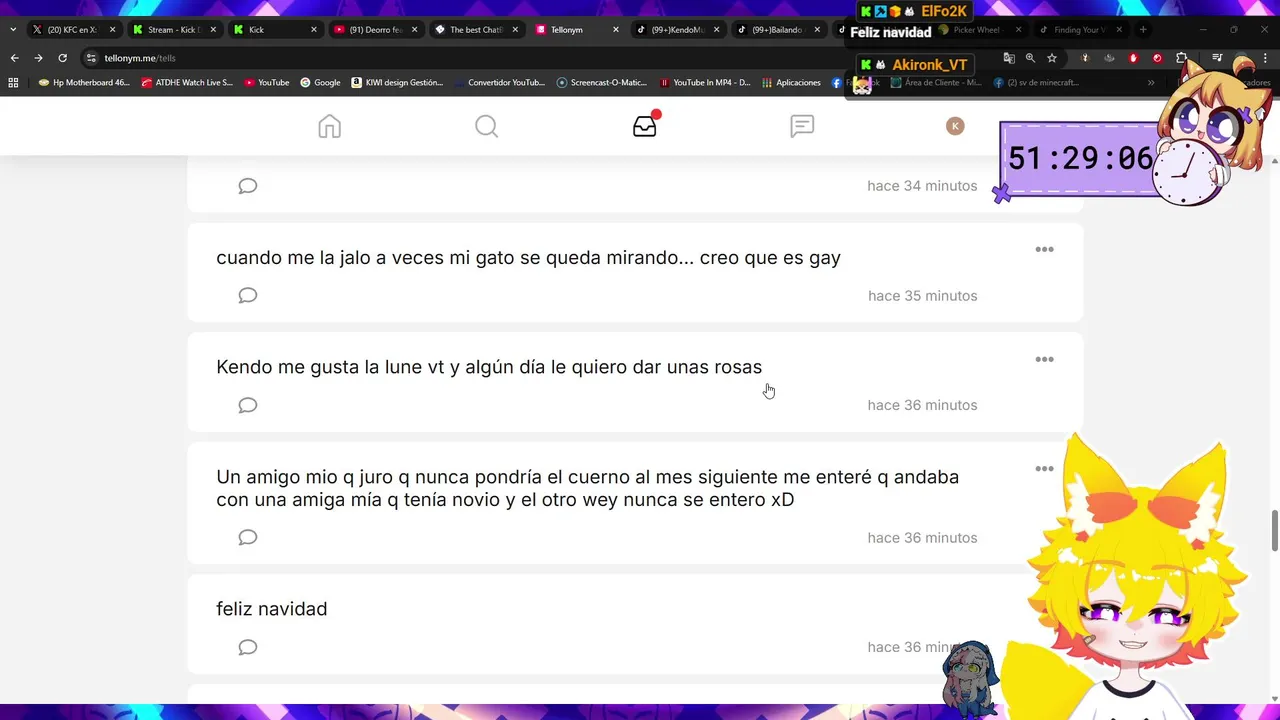The width and height of the screenshot is (1280, 720).
Task: Open 'Convertidor YouTub...' bookmark
Action: tap(499, 83)
